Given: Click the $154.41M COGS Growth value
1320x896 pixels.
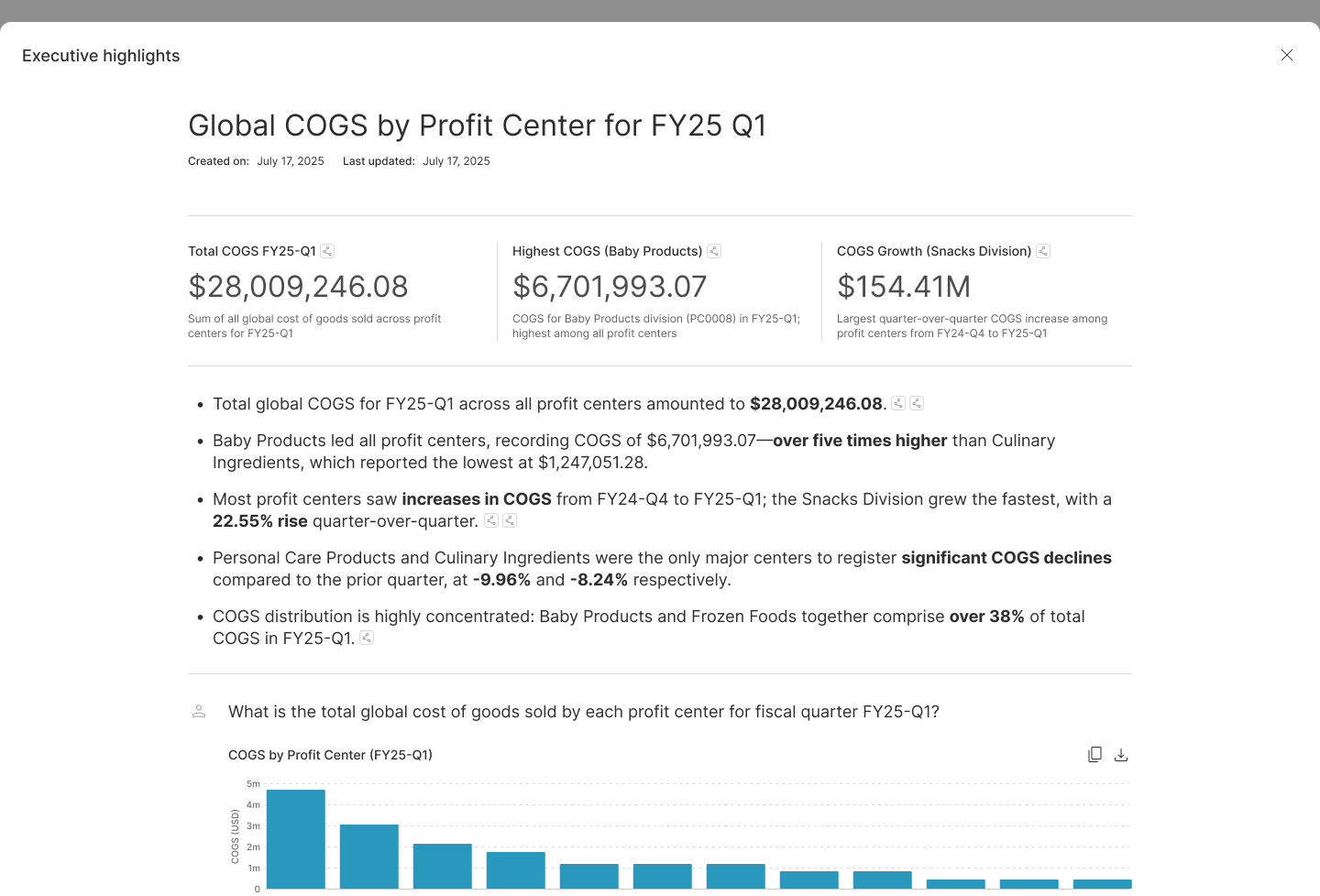Looking at the screenshot, I should pos(903,287).
